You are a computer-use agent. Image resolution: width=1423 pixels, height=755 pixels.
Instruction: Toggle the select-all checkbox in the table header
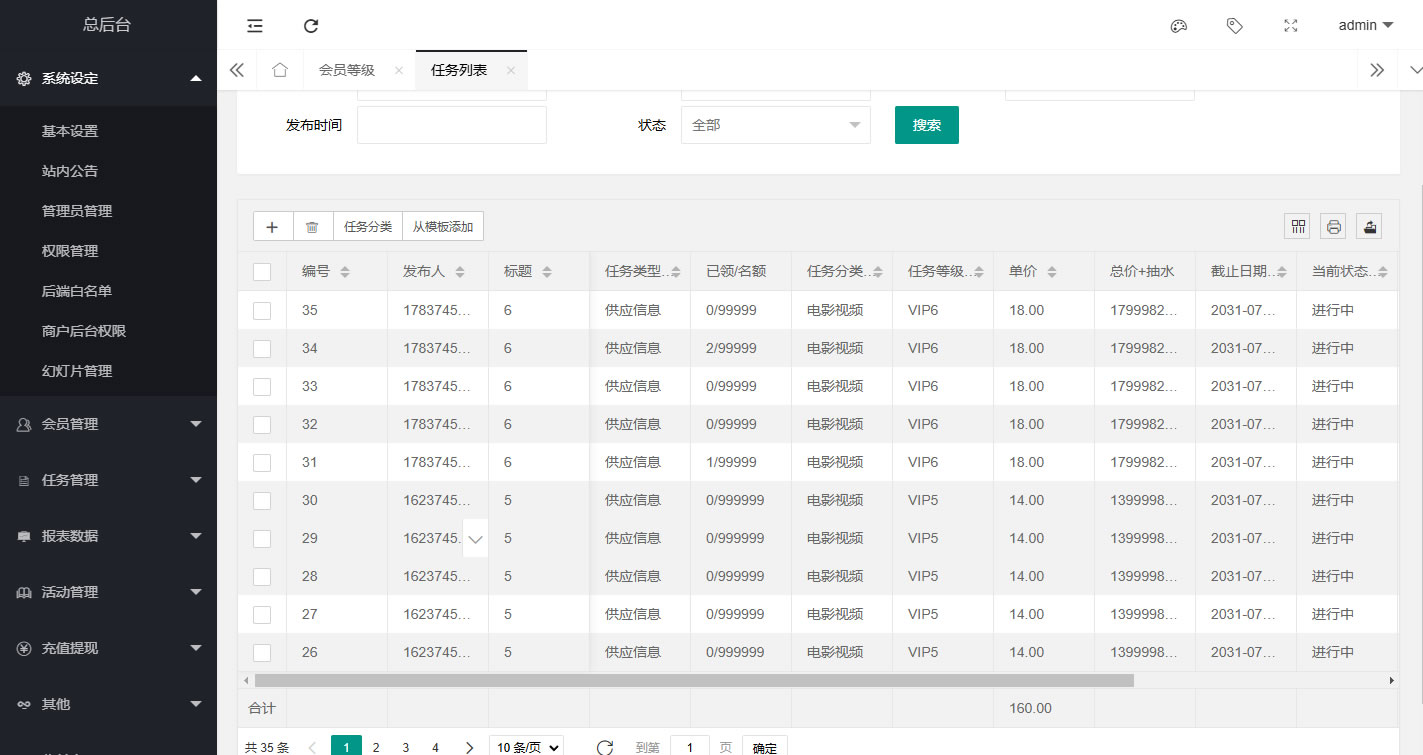coord(262,272)
